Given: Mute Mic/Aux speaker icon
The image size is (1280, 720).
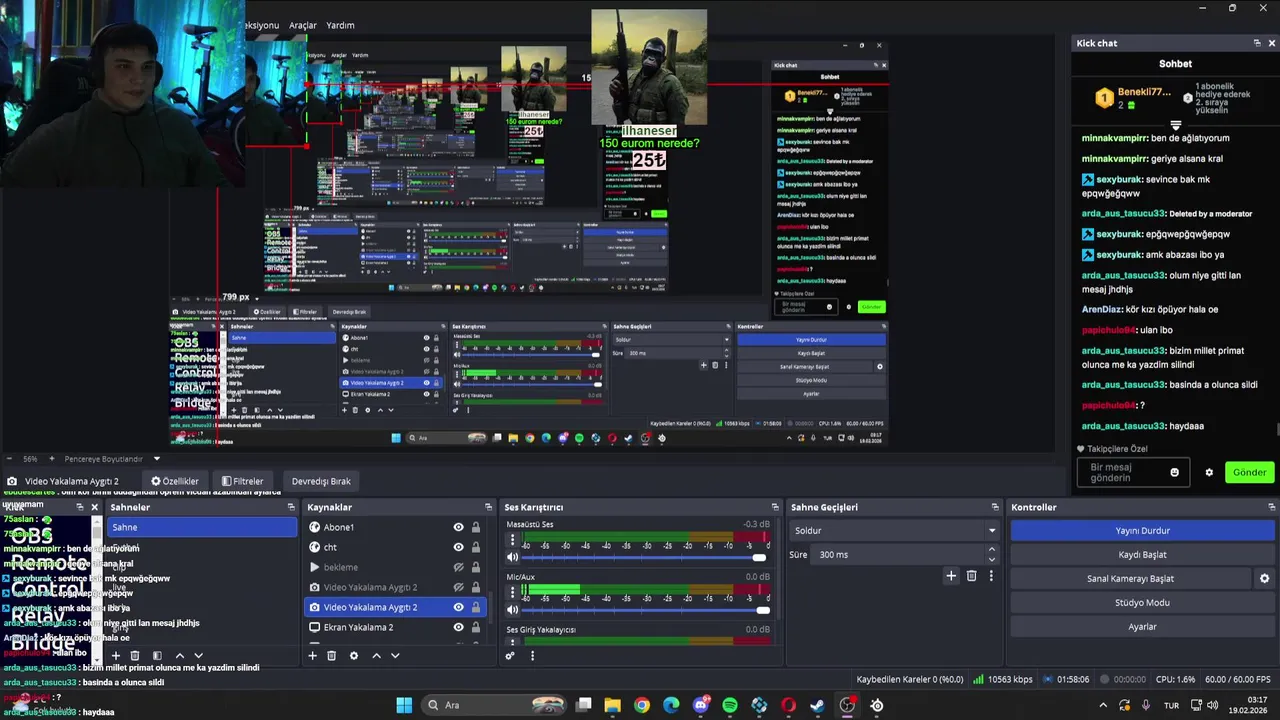Looking at the screenshot, I should coord(513,609).
